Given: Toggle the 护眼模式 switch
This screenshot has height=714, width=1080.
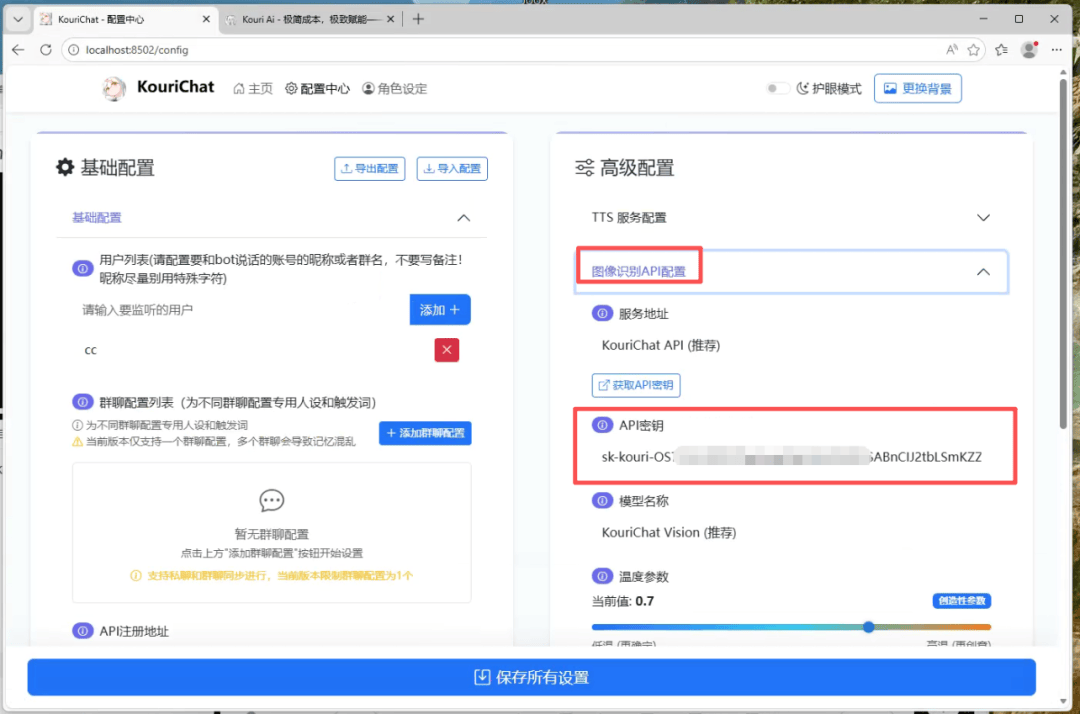Looking at the screenshot, I should tap(777, 88).
